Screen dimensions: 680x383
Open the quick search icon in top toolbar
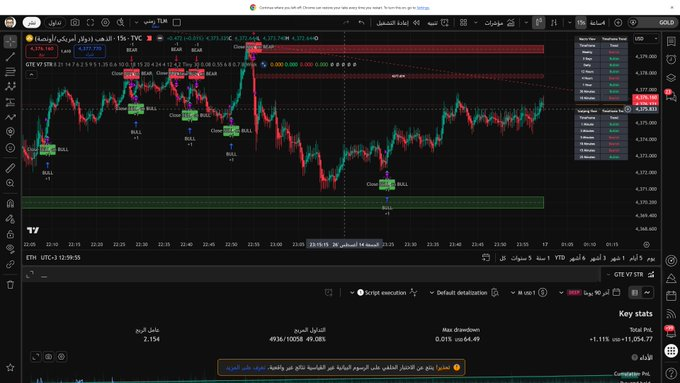click(x=121, y=22)
